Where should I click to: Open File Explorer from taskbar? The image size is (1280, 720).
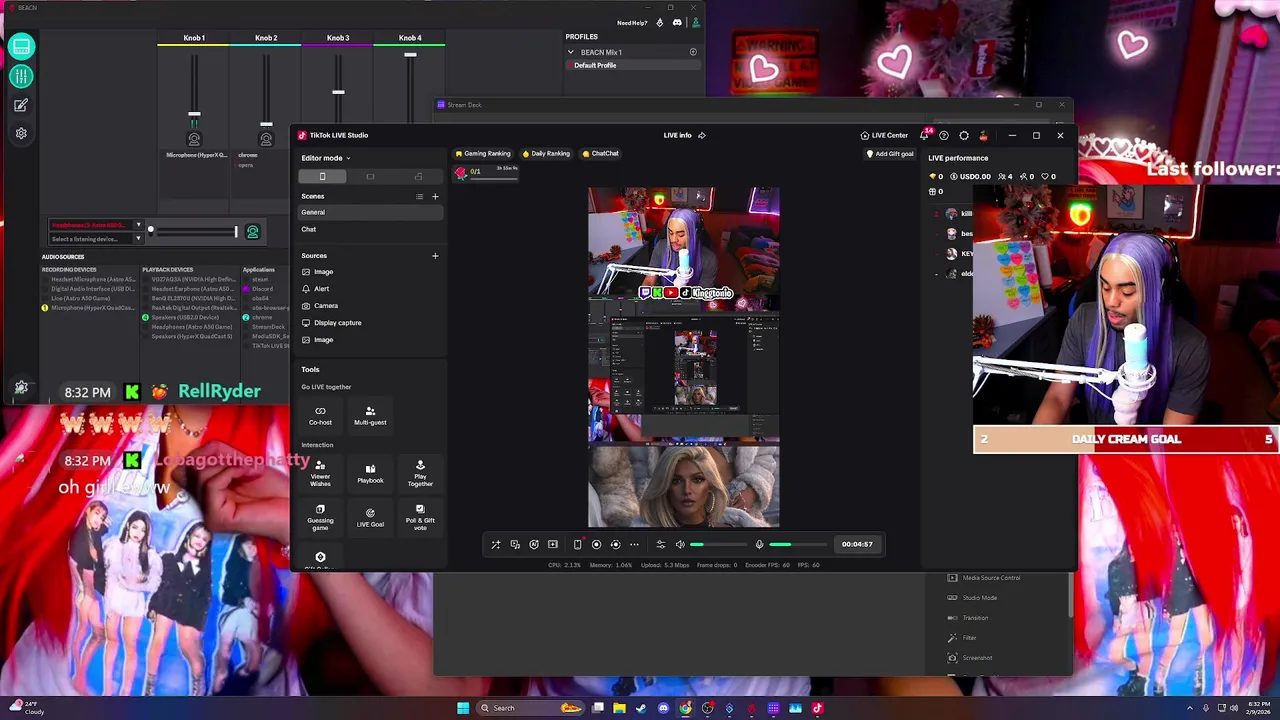point(619,708)
